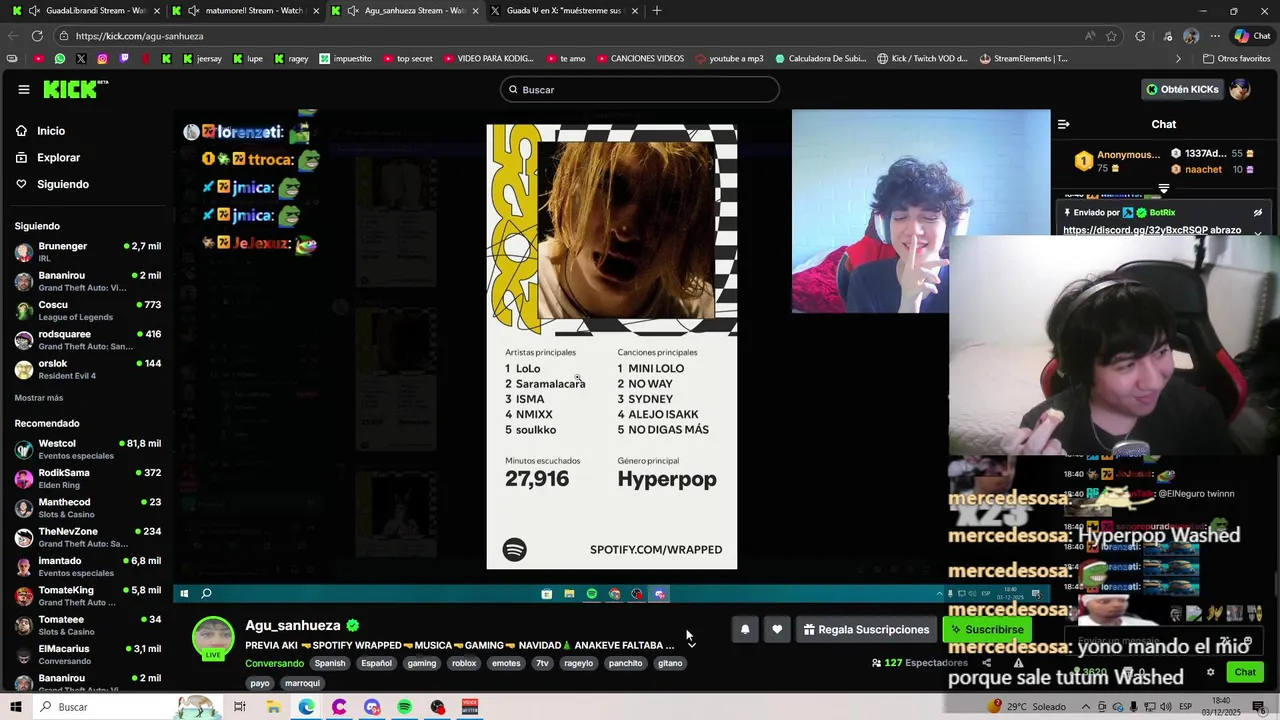Expand the pinned message chevron
The width and height of the screenshot is (1280, 720).
[x=1258, y=232]
